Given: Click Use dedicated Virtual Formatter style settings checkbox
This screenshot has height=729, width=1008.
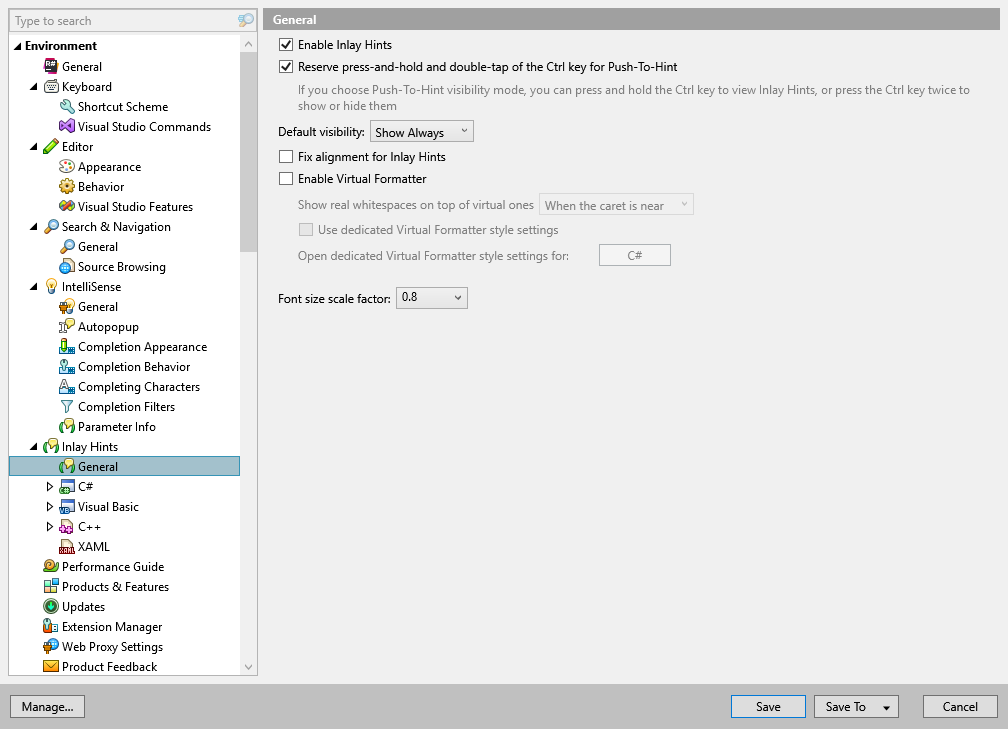Looking at the screenshot, I should click(306, 230).
